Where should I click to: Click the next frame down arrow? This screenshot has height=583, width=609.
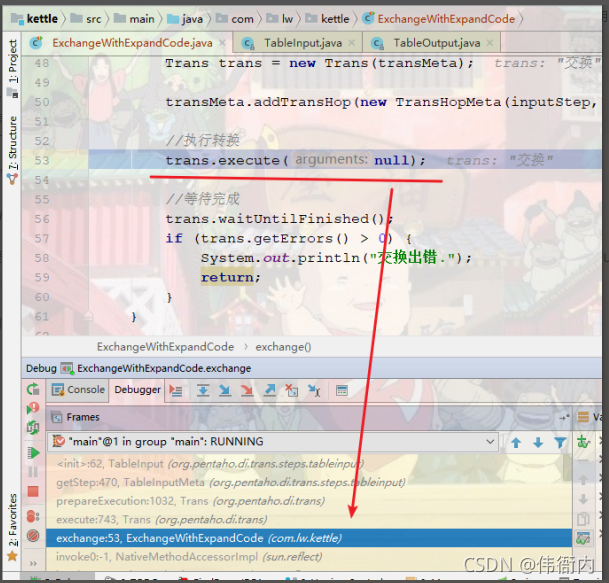pyautogui.click(x=538, y=442)
